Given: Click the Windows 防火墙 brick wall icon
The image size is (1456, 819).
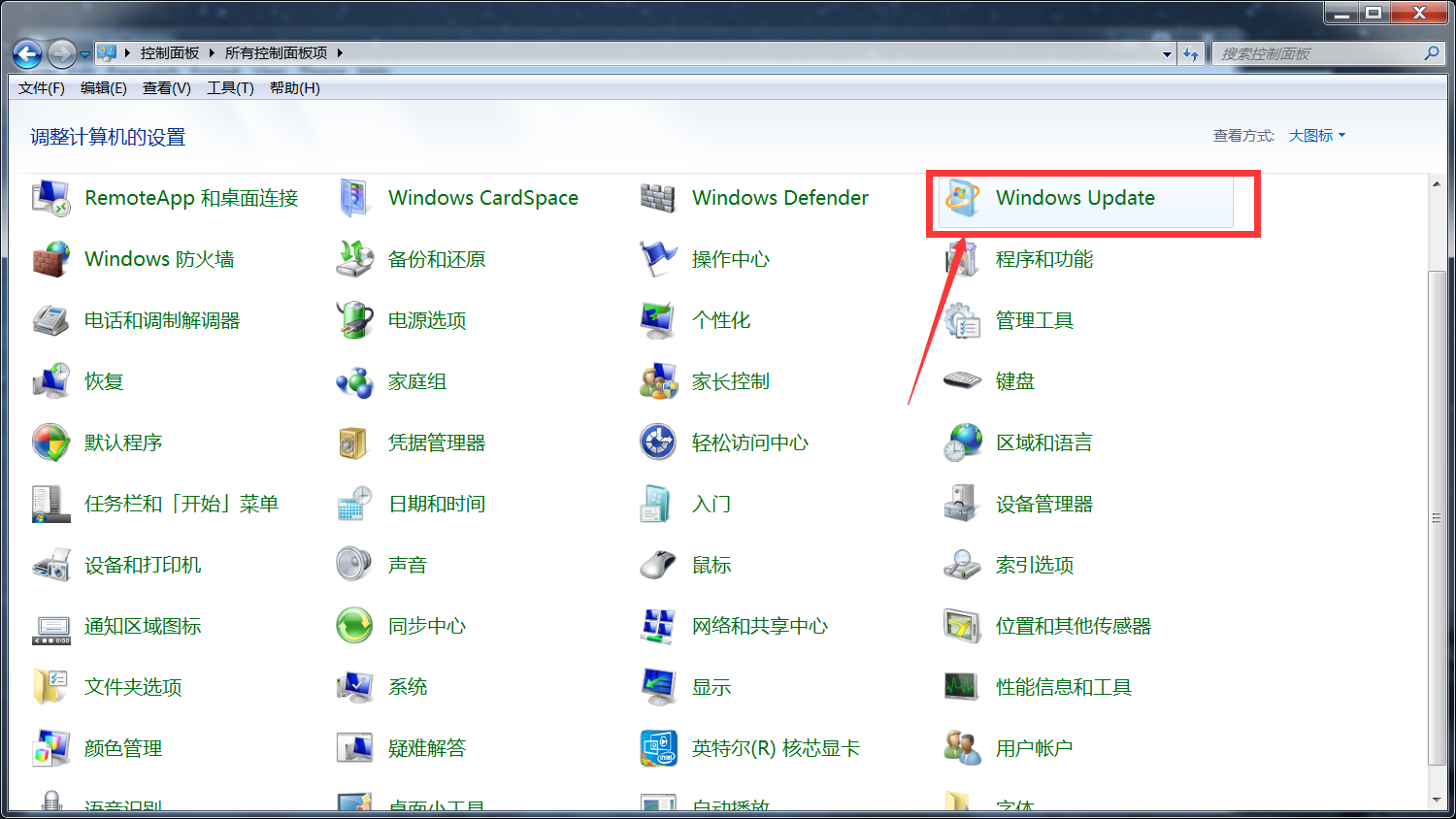Looking at the screenshot, I should (50, 259).
